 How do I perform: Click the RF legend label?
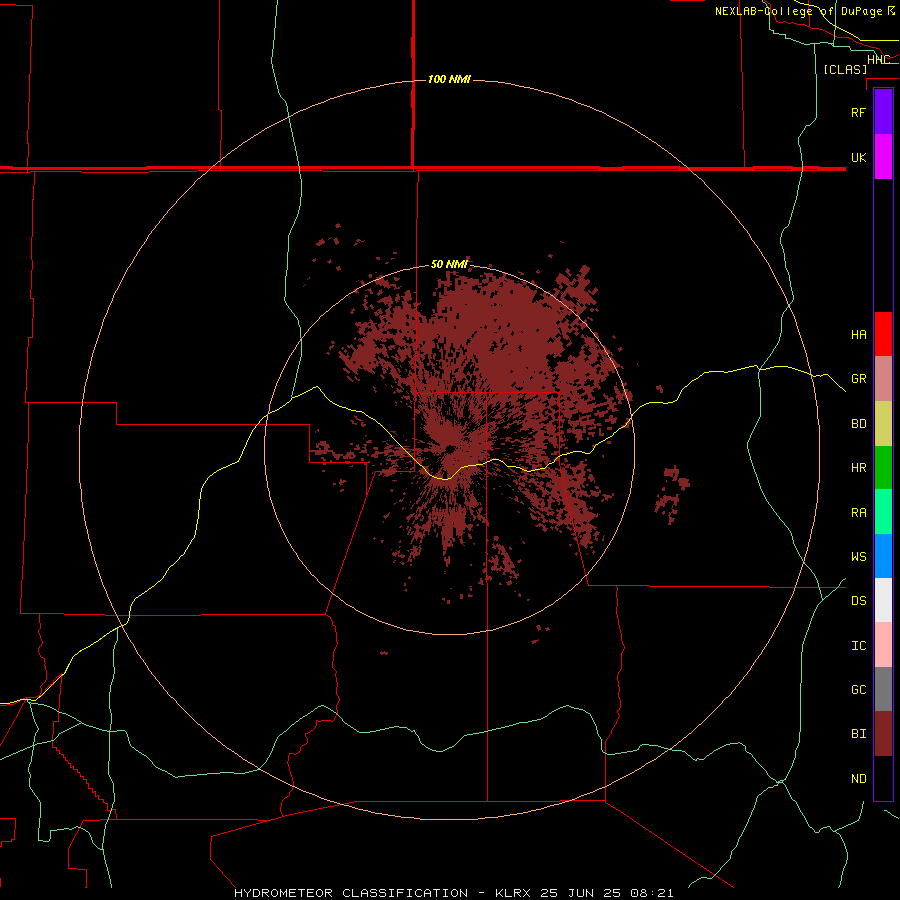point(859,112)
